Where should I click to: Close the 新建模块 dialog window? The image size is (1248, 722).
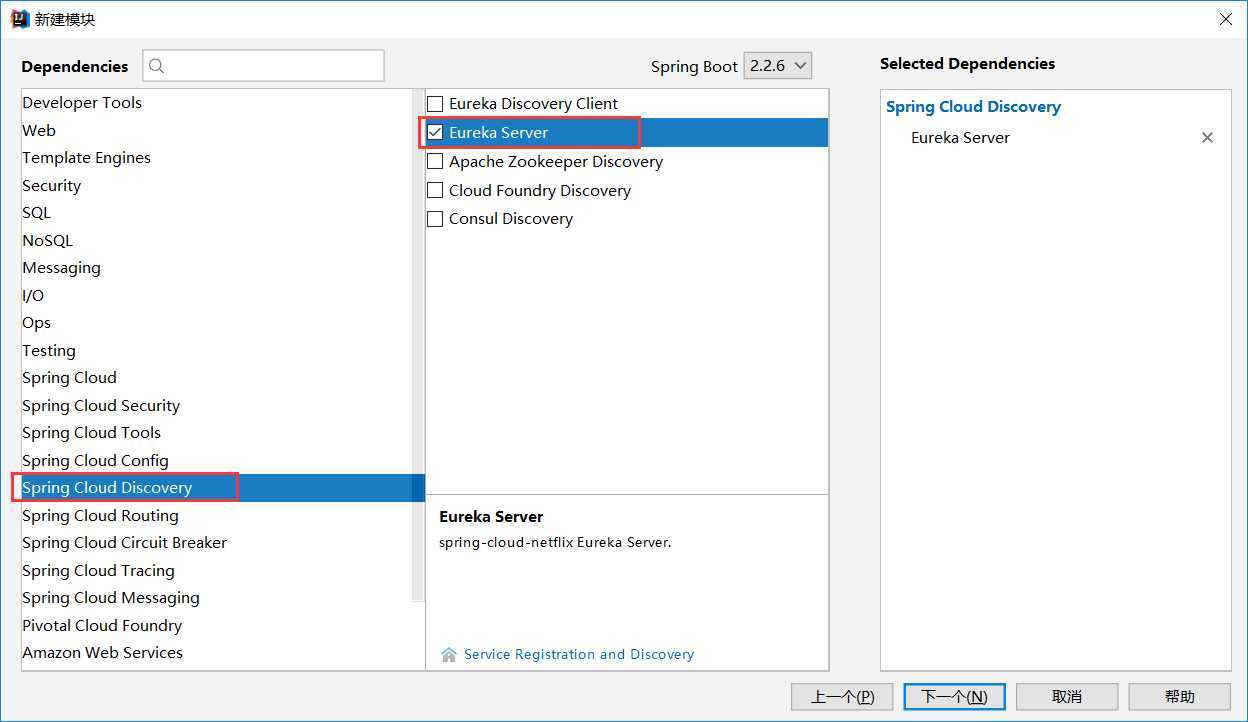(x=1225, y=19)
